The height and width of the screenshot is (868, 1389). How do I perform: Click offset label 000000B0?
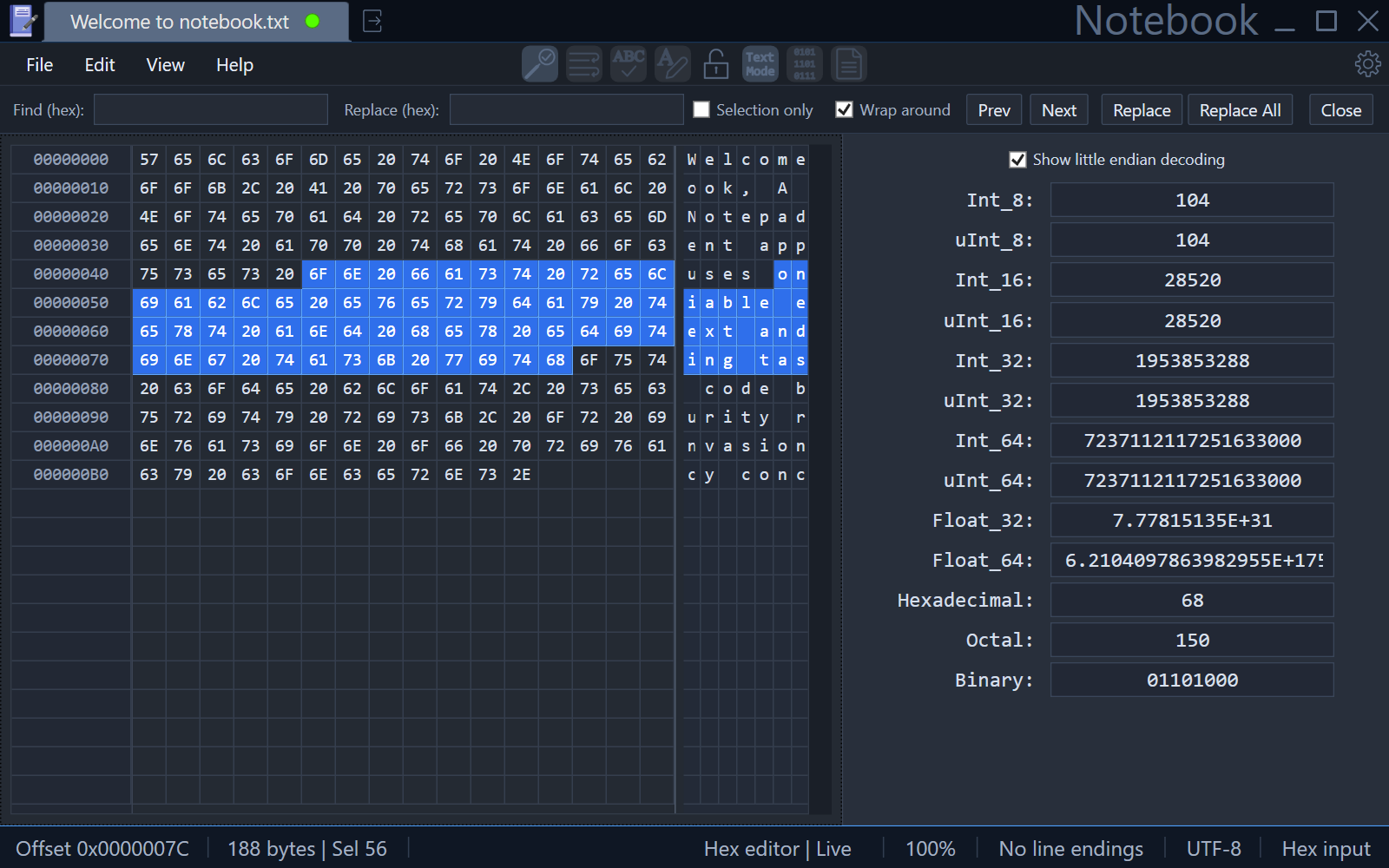pyautogui.click(x=71, y=475)
